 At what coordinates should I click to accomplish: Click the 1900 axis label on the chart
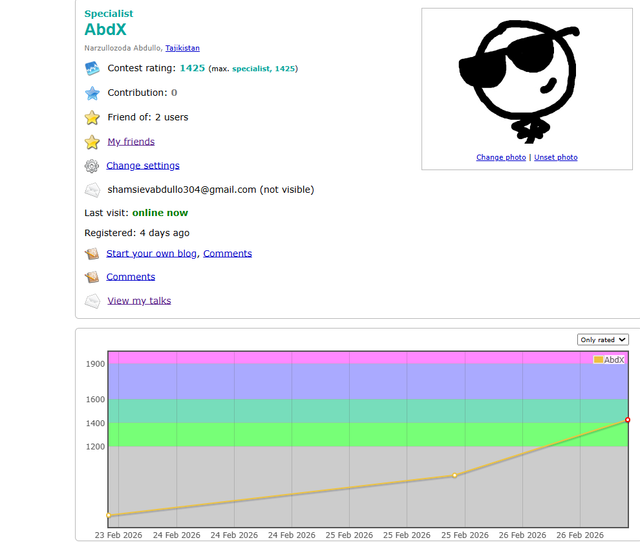coord(96,364)
